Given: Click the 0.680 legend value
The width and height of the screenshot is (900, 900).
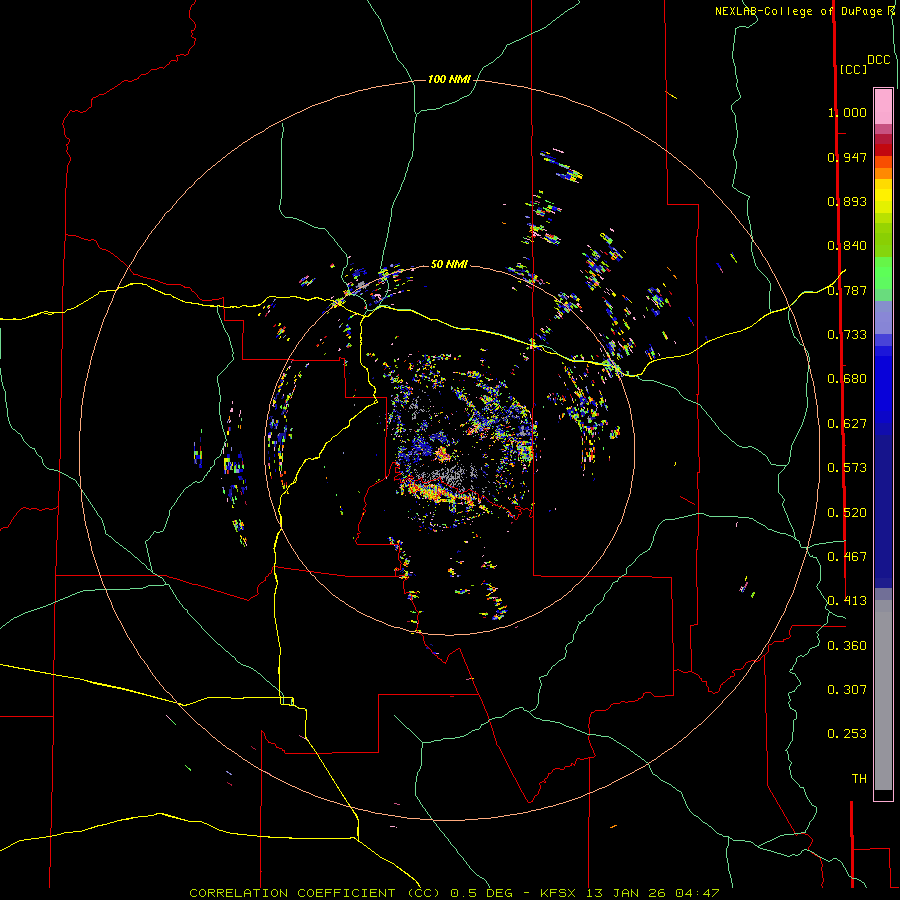Looking at the screenshot, I should click(847, 379).
